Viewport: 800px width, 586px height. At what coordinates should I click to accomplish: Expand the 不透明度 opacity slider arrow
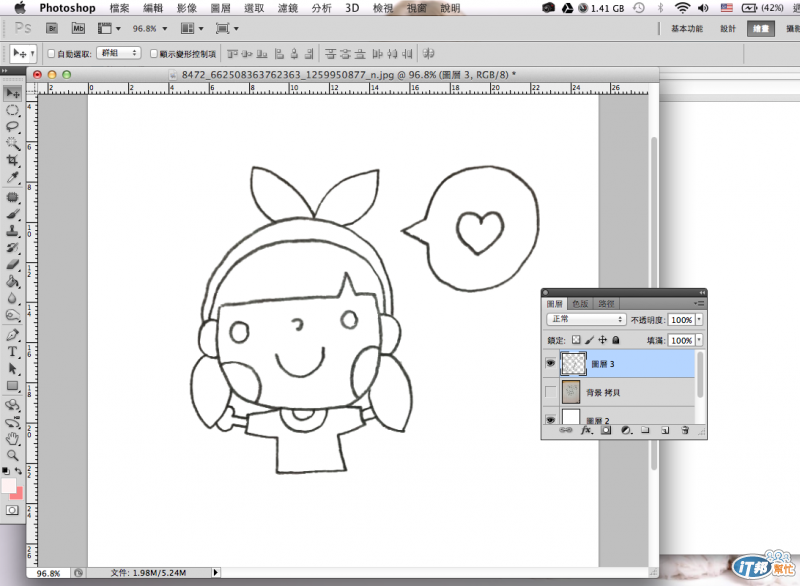pyautogui.click(x=698, y=320)
